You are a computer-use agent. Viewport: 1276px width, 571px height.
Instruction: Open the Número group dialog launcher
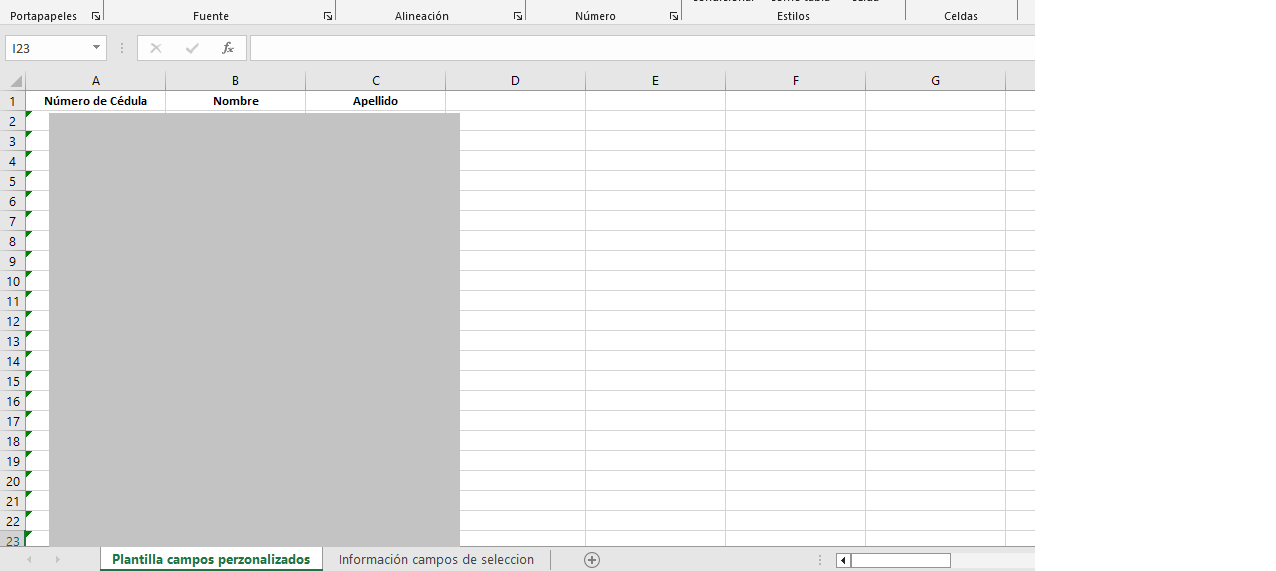673,16
